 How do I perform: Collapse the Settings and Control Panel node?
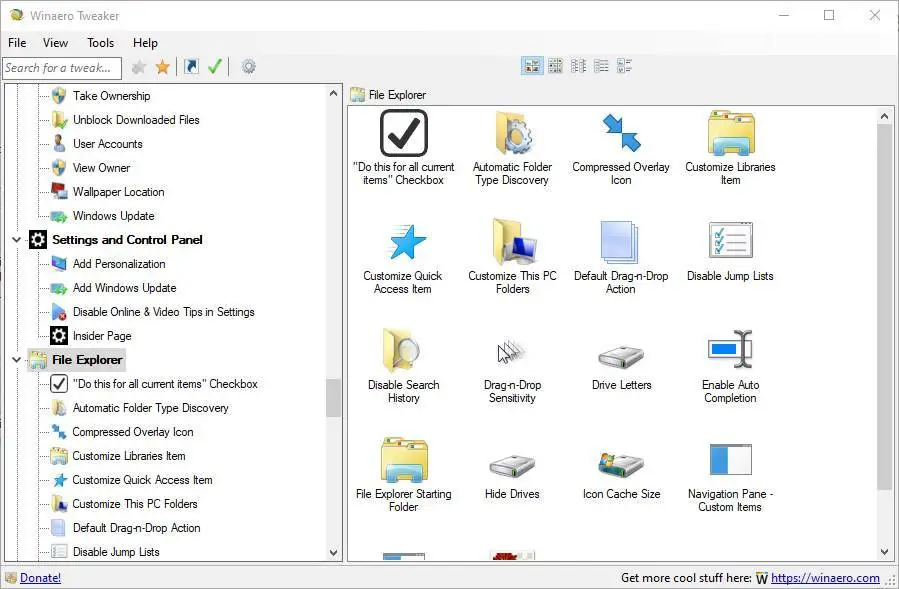tap(17, 240)
